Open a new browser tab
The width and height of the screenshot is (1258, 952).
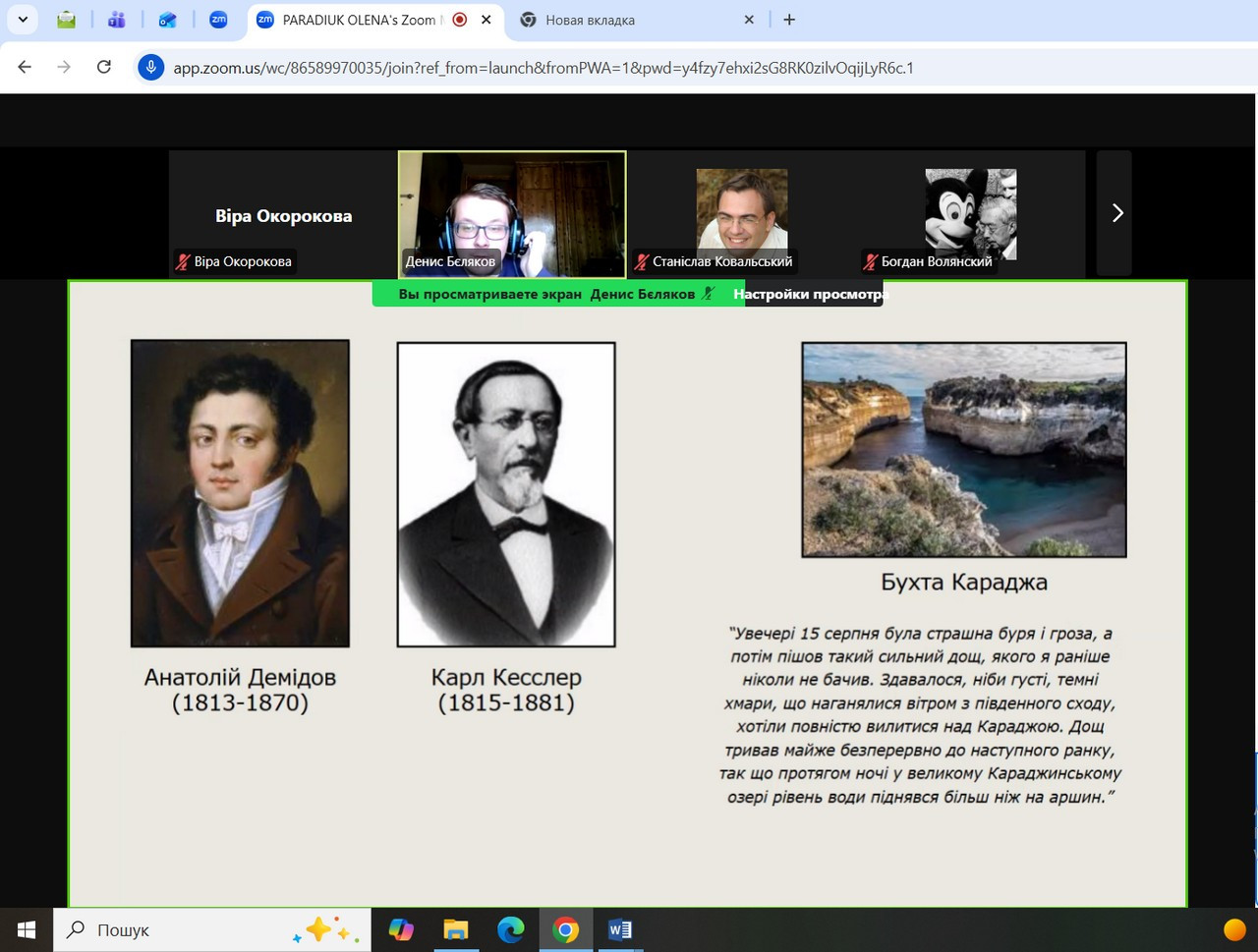(789, 20)
